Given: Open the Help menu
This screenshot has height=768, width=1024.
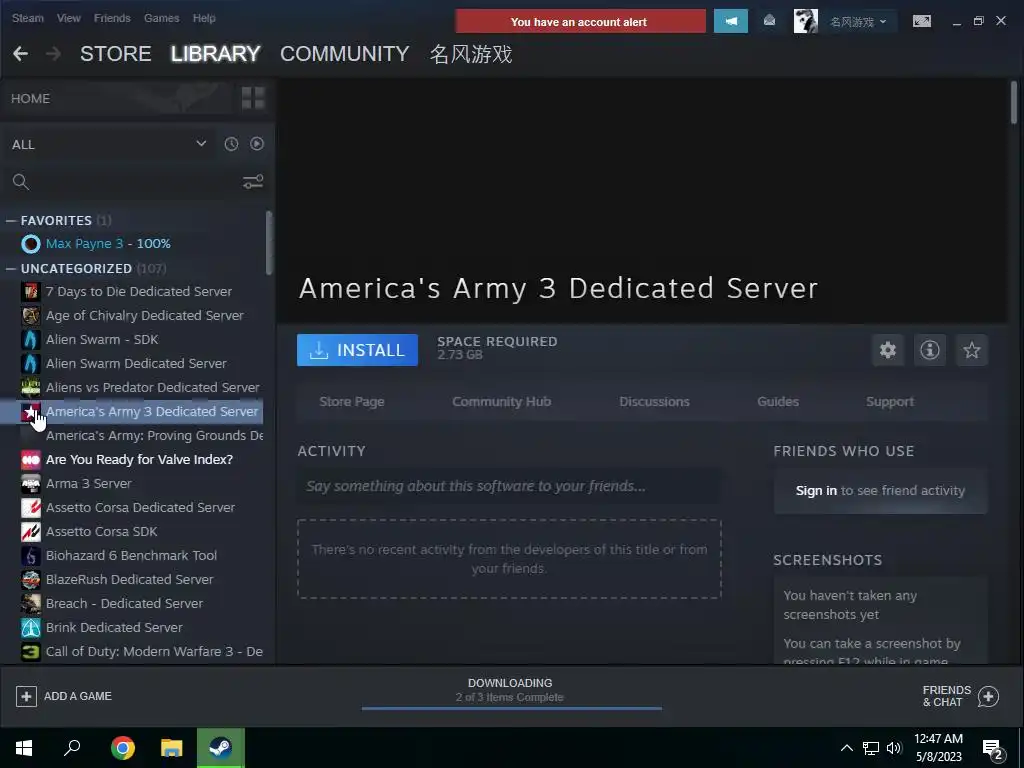Looking at the screenshot, I should (x=204, y=18).
